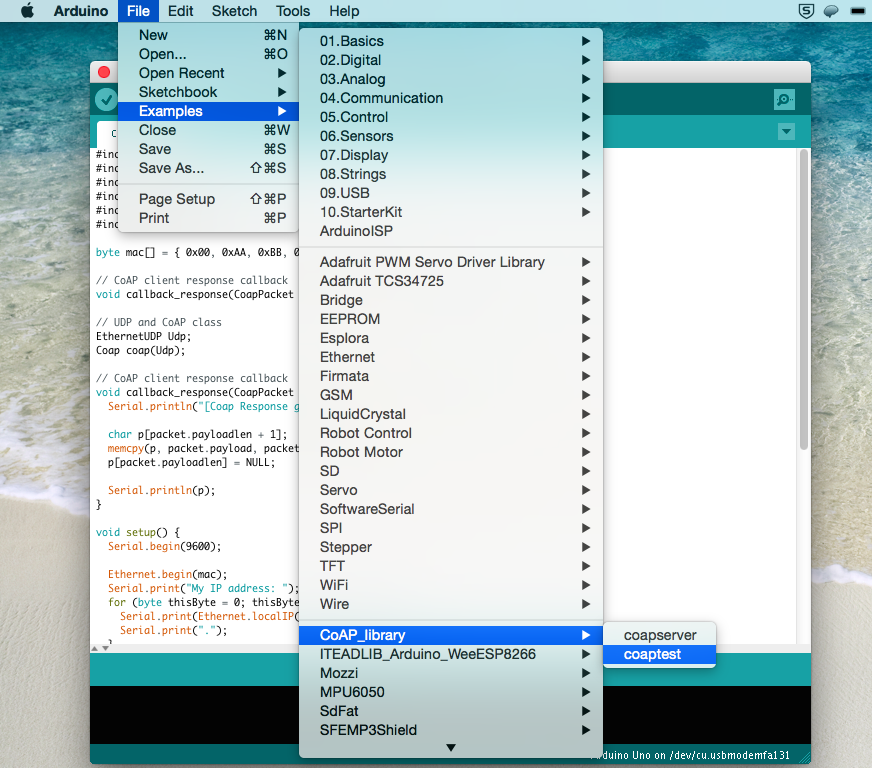This screenshot has height=768, width=872.
Task: Expand the EEPROM library examples
Action: click(x=451, y=319)
